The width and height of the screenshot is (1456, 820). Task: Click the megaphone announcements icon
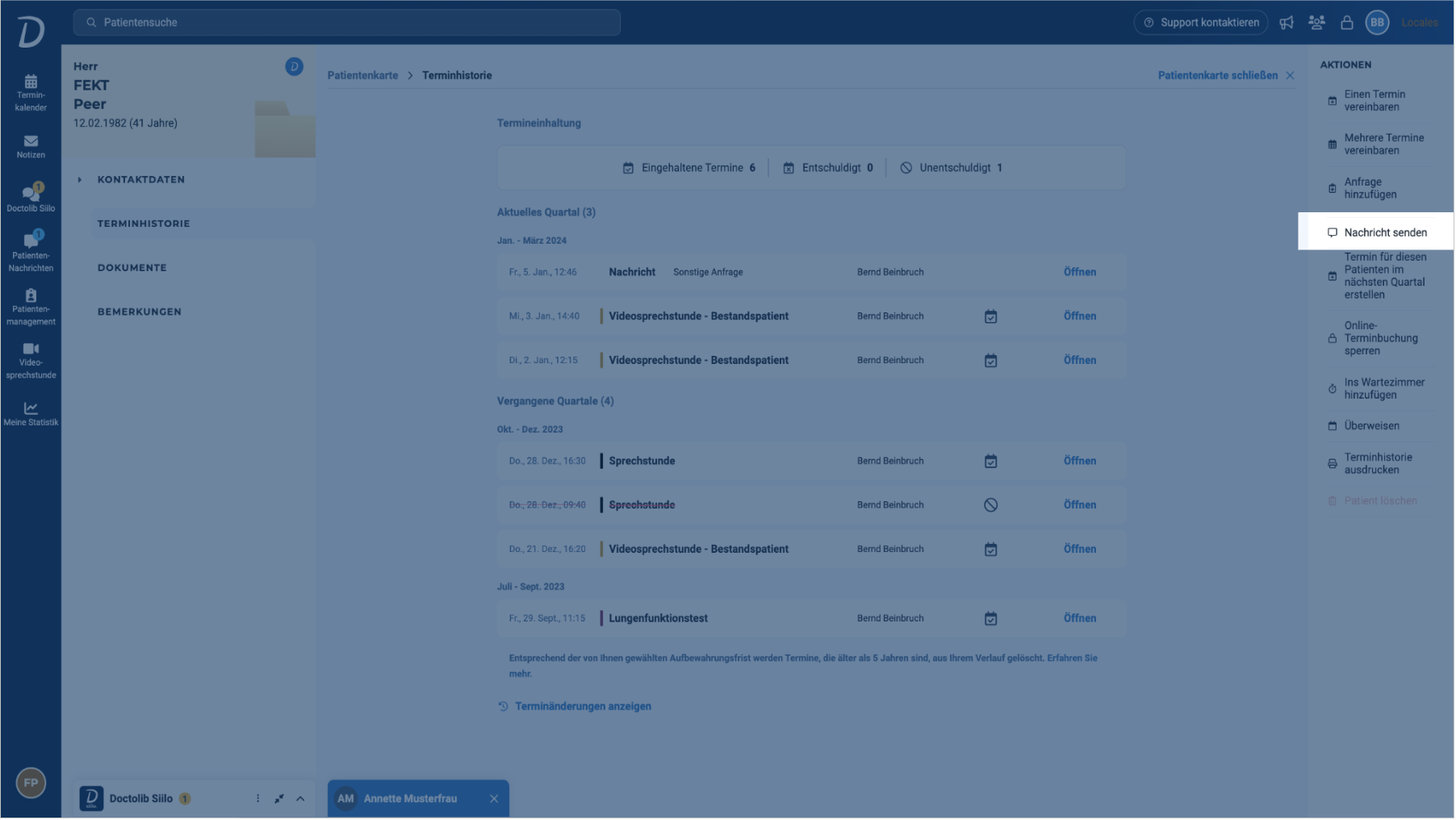coord(1287,23)
